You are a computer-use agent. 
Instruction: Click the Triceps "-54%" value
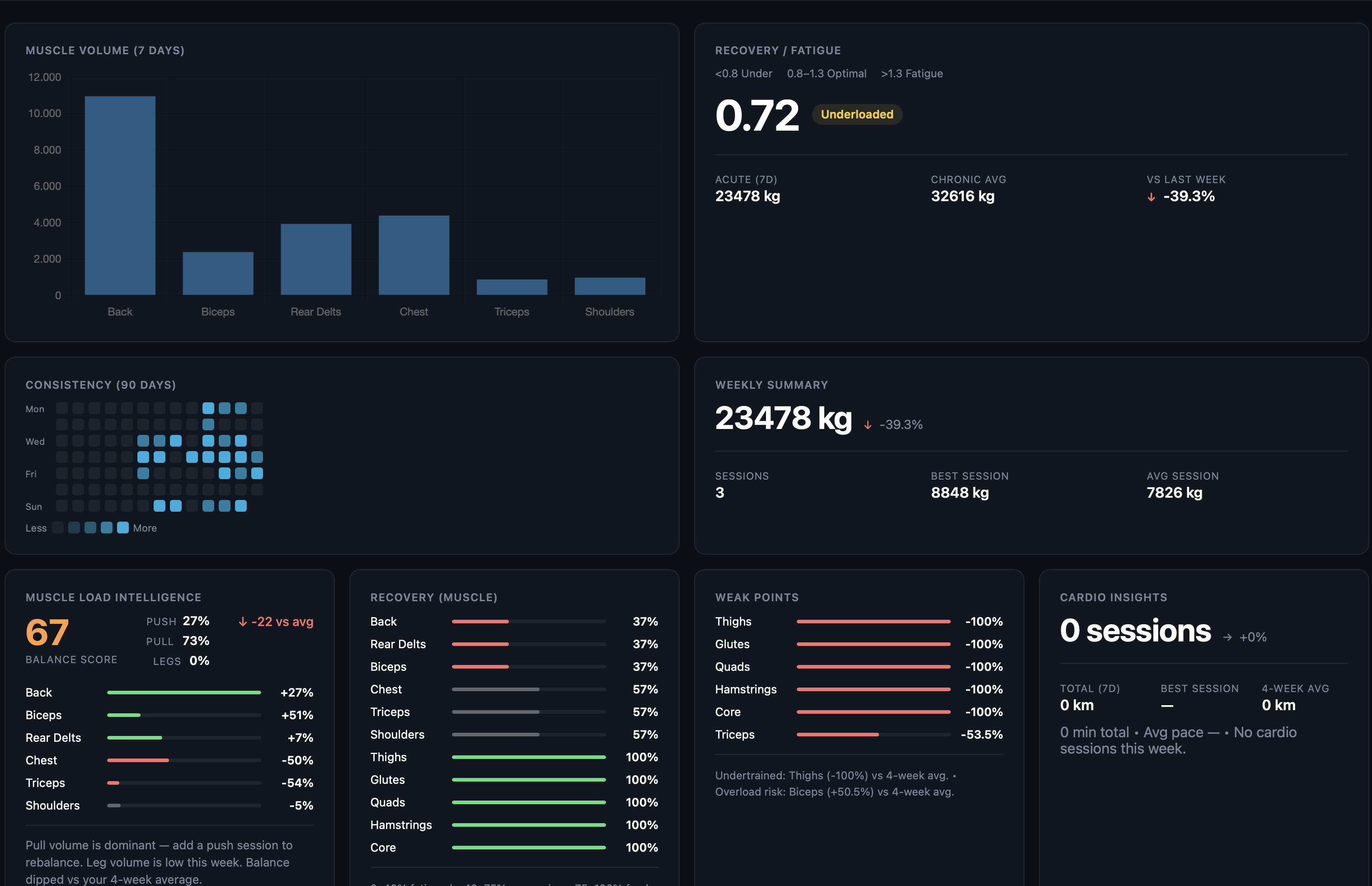pos(297,783)
